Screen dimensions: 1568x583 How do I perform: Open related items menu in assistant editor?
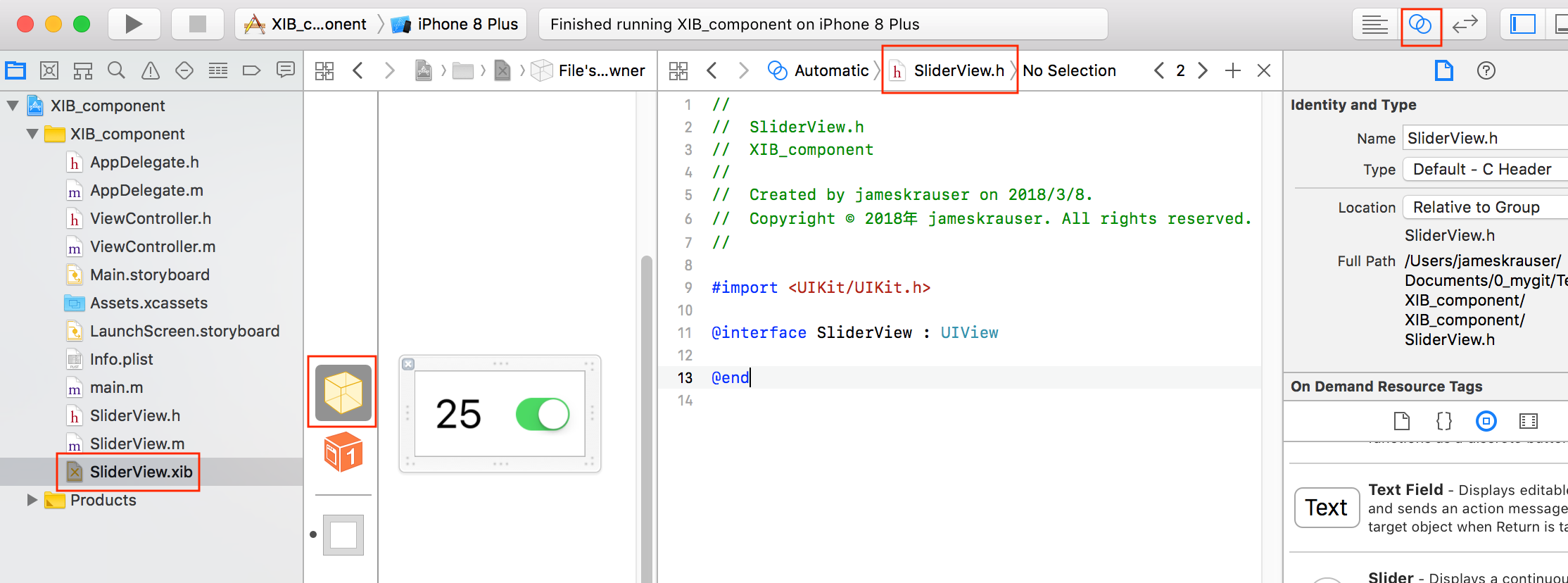point(678,70)
